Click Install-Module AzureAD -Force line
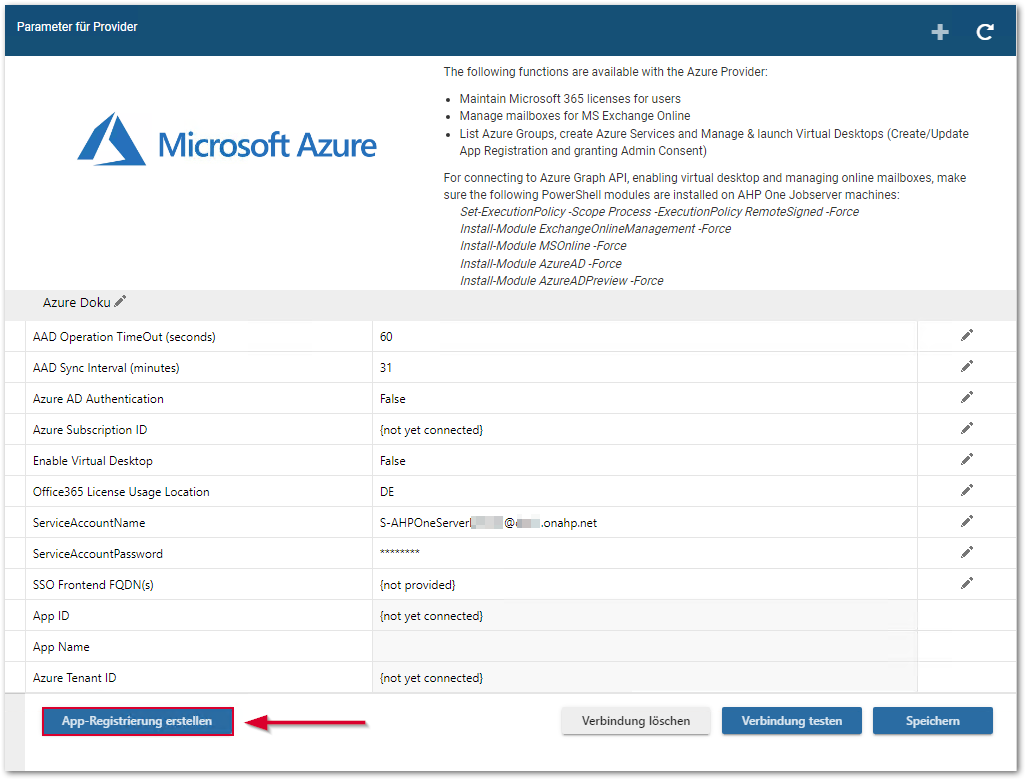Screen dimensions: 1026x780 (540, 263)
